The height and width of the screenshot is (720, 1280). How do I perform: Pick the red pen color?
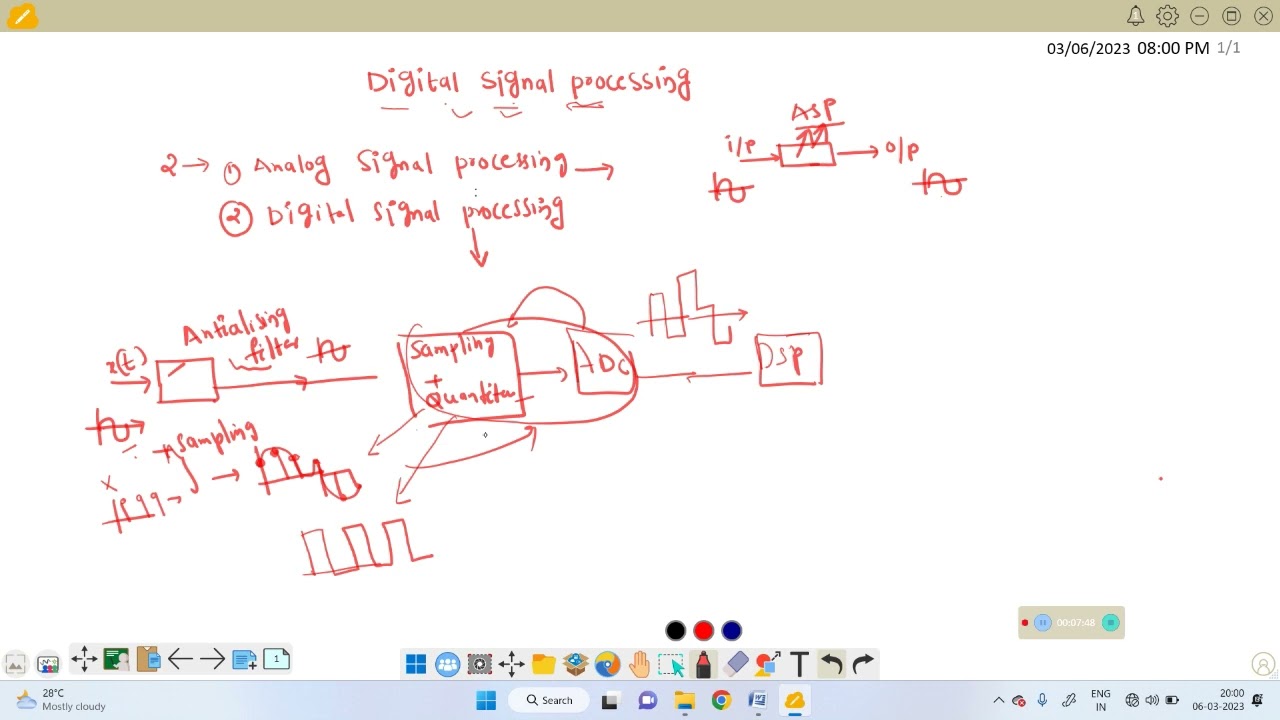(x=704, y=630)
